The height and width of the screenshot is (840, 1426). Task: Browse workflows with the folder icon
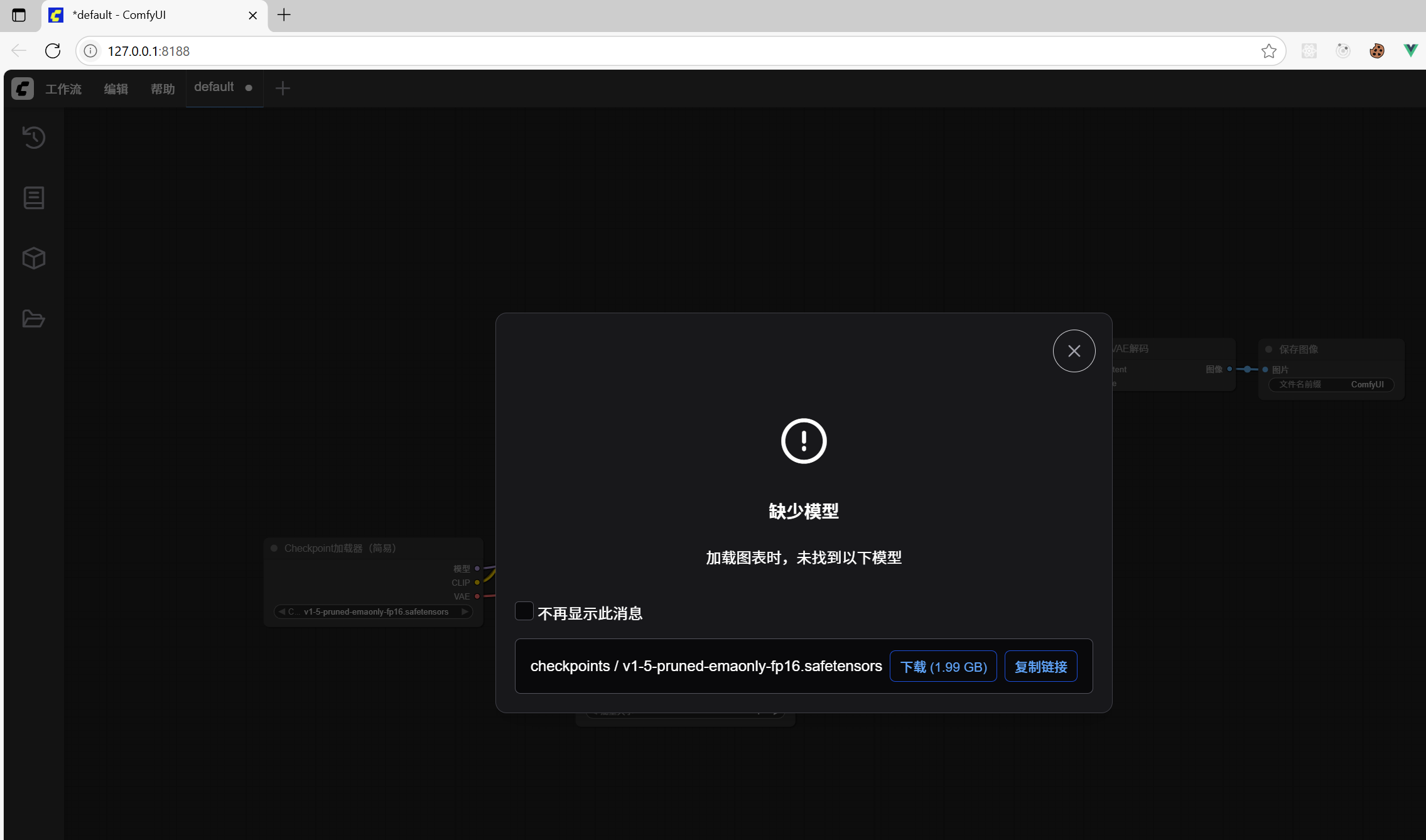(33, 318)
